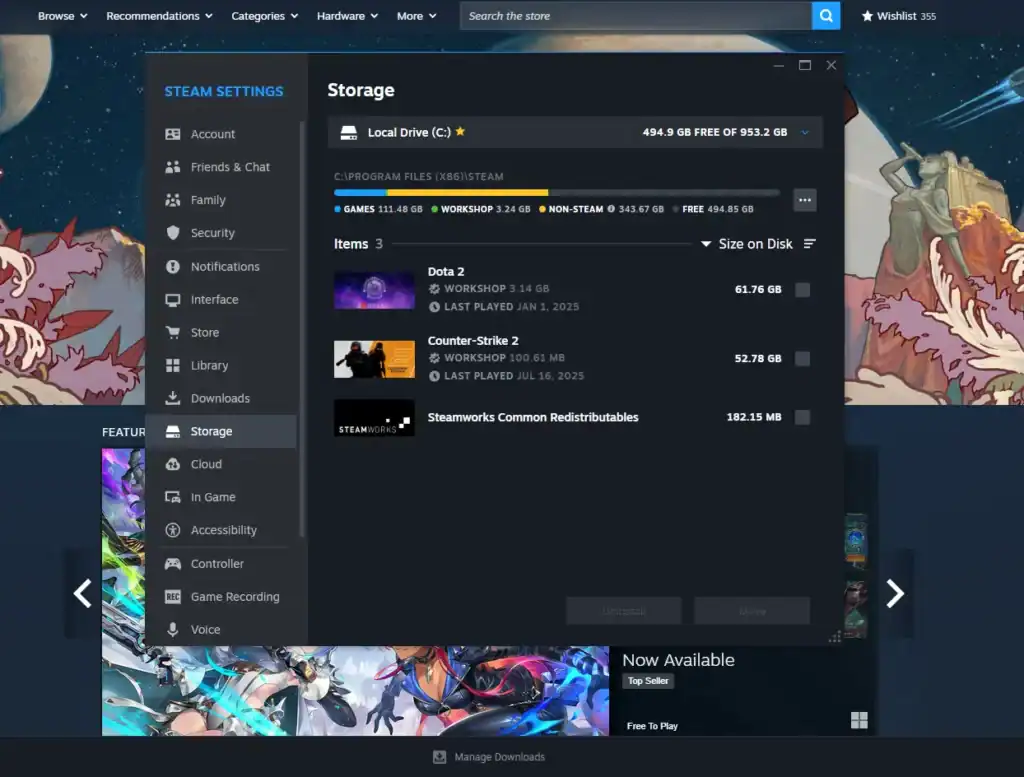Check the Steamworks Common Redistributables checkbox
Image resolution: width=1024 pixels, height=777 pixels.
pos(802,417)
